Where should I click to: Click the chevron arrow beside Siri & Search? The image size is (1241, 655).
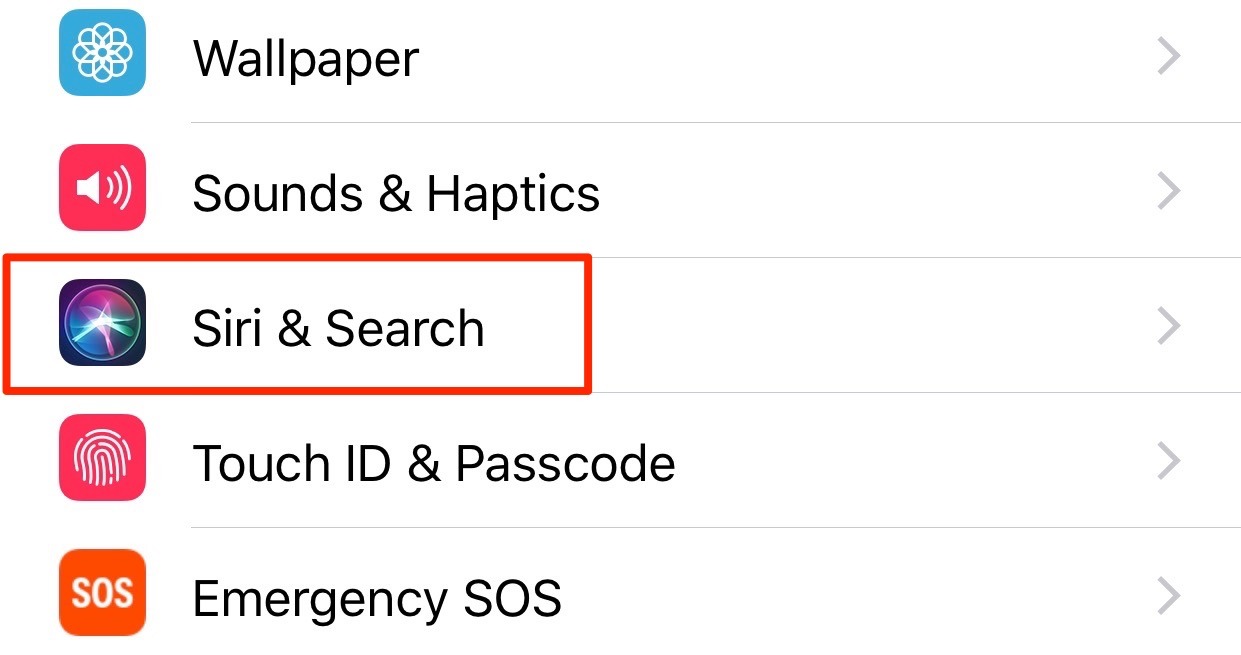tap(1168, 326)
